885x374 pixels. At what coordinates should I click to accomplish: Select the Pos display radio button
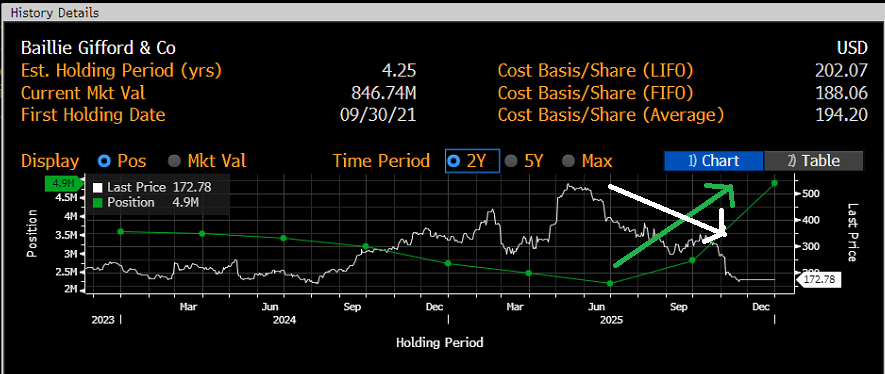[104, 161]
